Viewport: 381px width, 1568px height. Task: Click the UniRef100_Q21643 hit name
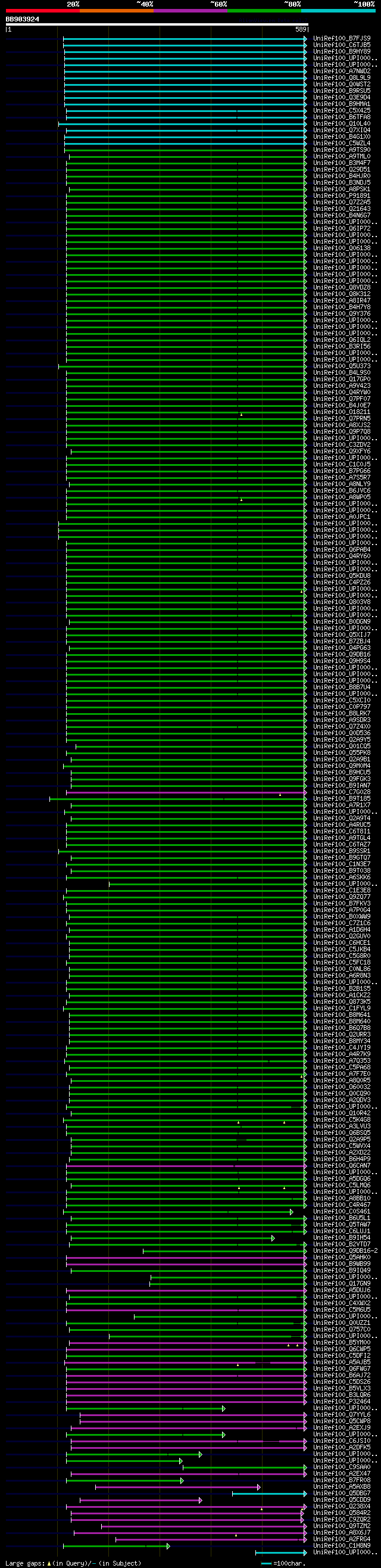[342, 209]
